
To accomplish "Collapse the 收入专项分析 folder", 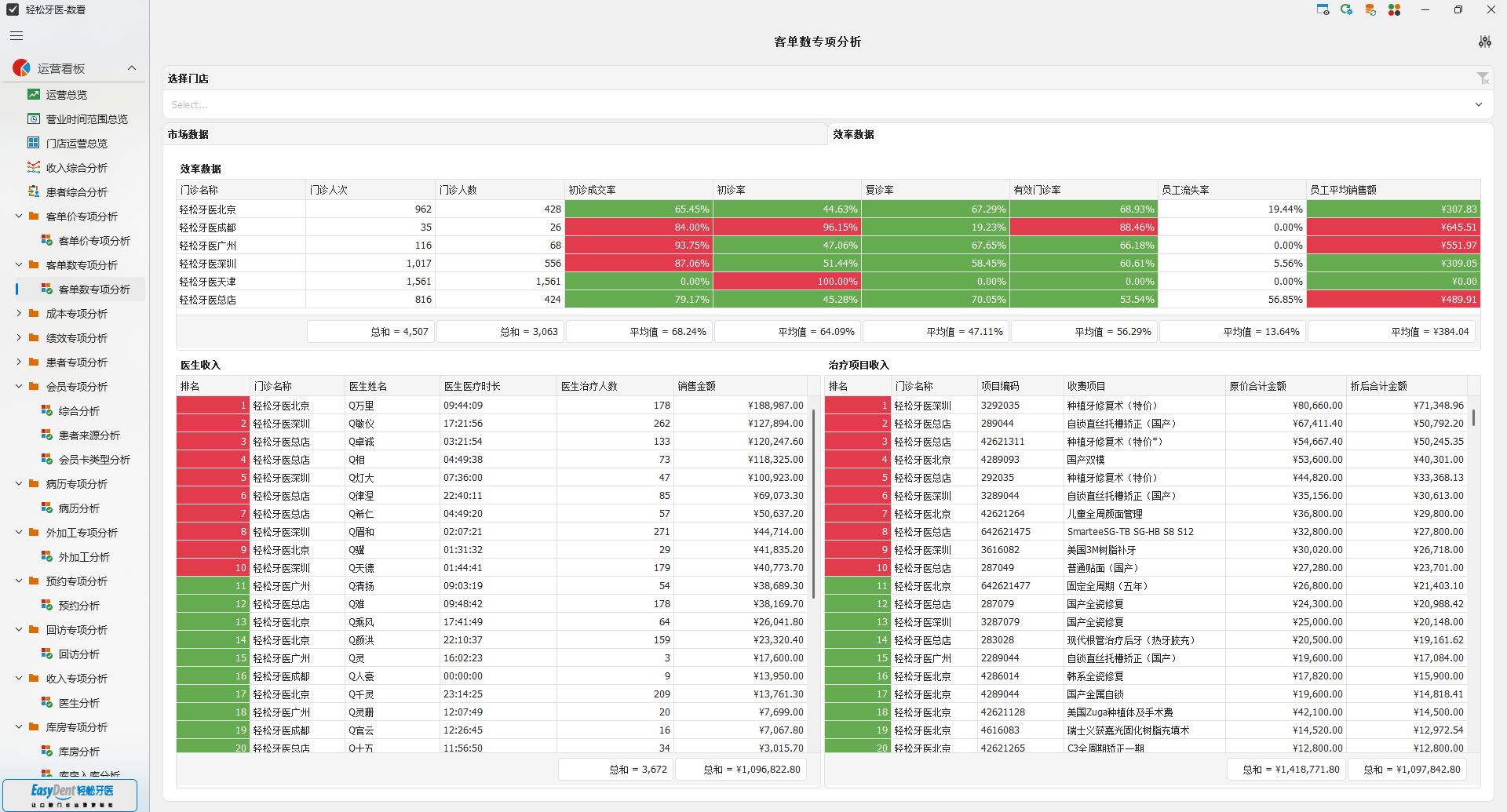I will (19, 679).
